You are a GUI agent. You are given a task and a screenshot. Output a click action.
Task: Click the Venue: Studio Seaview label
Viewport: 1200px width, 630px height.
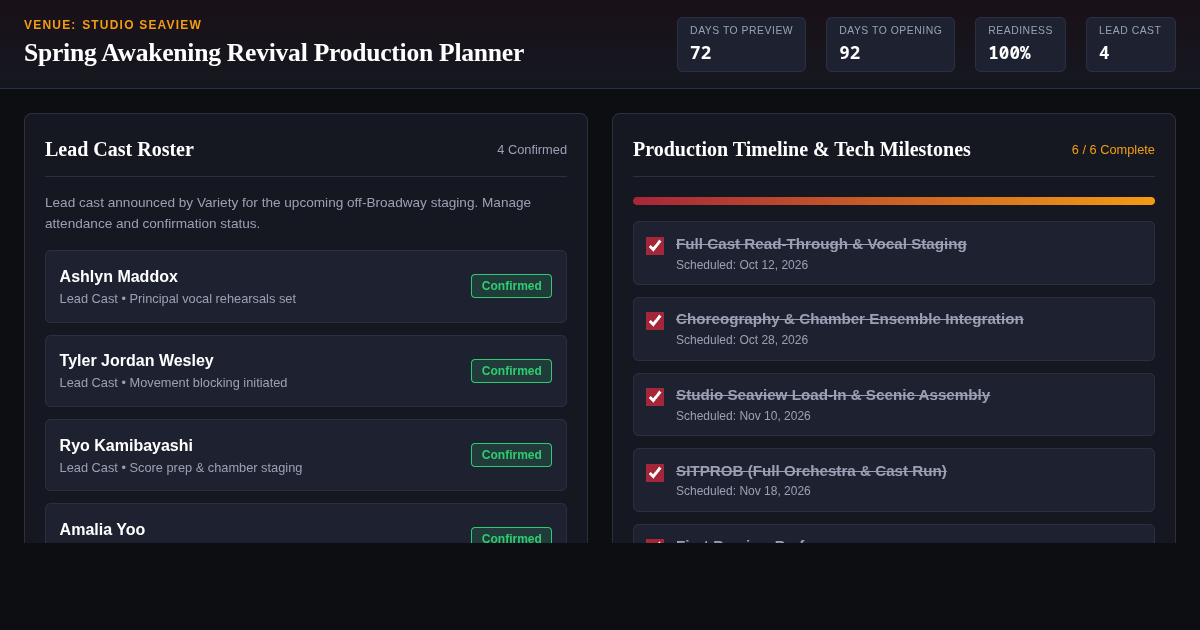(113, 25)
